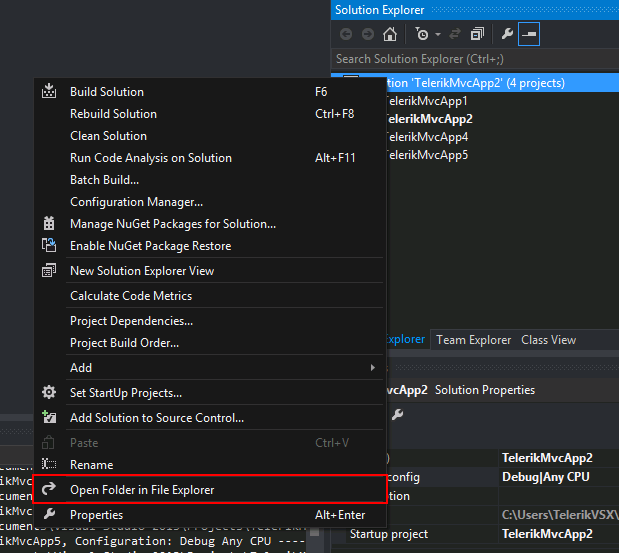
Task: Click the Startup project label
Action: (388, 534)
